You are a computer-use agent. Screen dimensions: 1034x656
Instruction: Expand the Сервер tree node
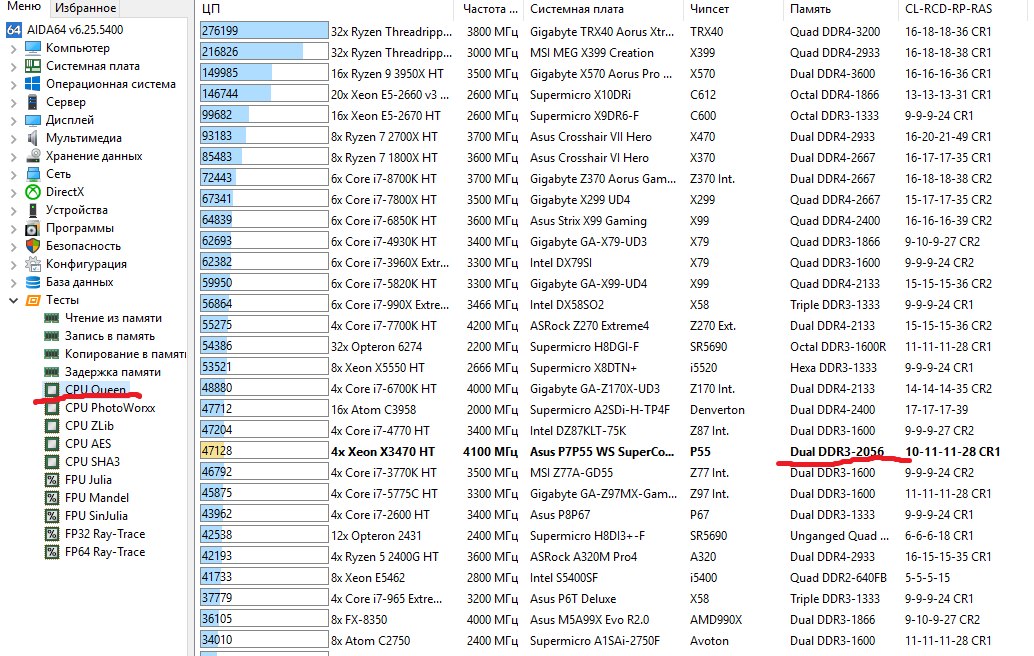tap(13, 102)
